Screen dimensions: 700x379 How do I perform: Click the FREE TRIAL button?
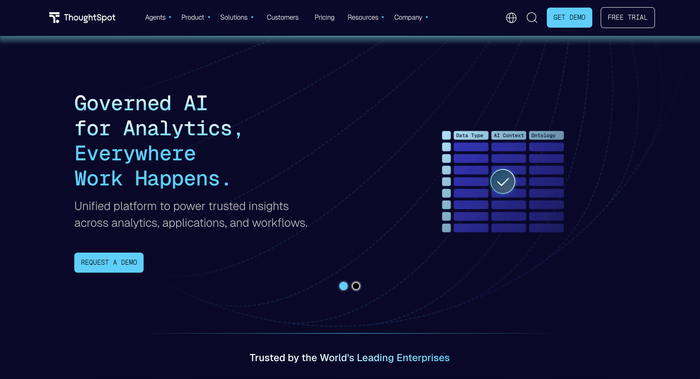click(627, 17)
